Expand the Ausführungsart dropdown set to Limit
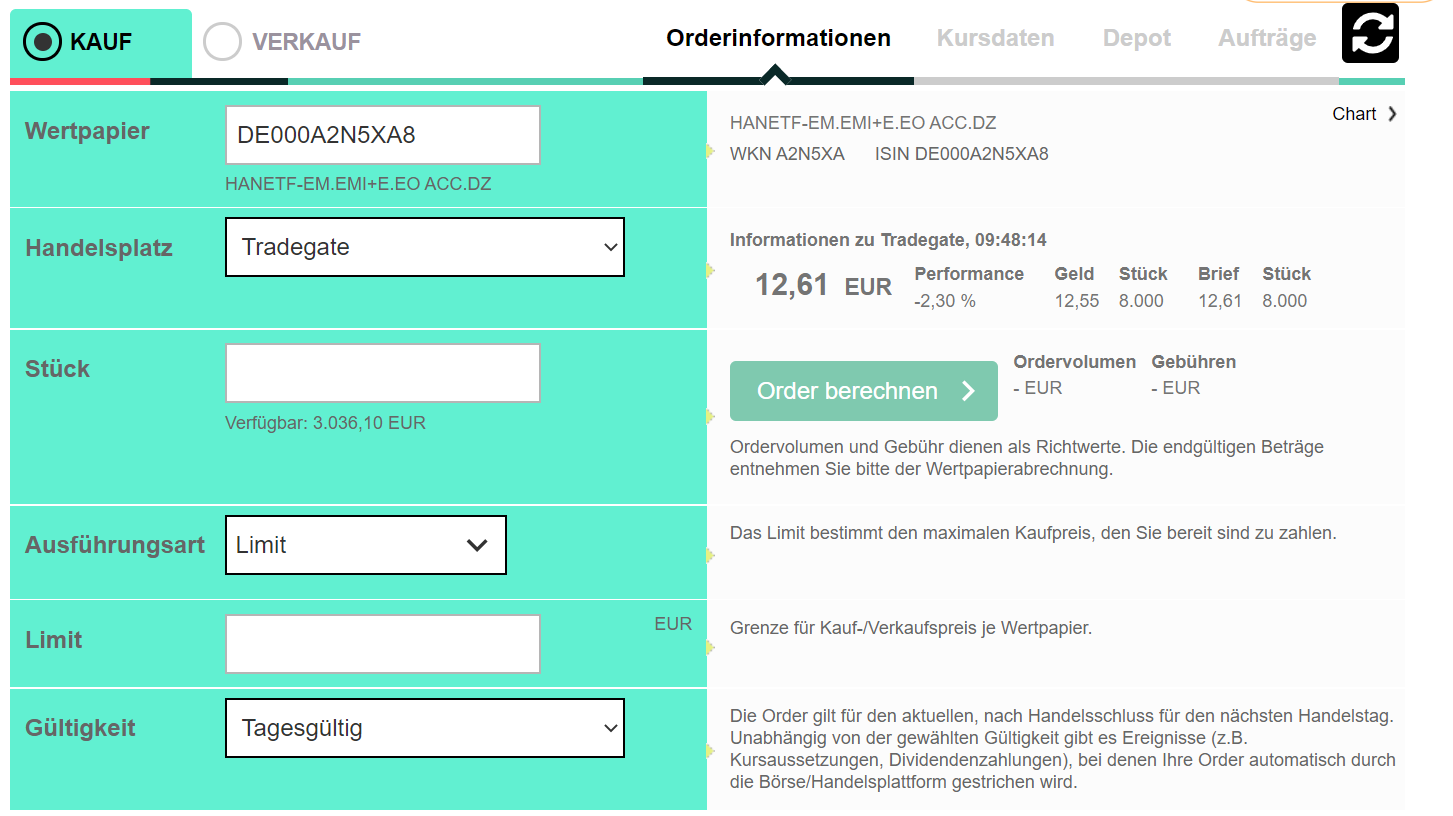 coord(365,545)
